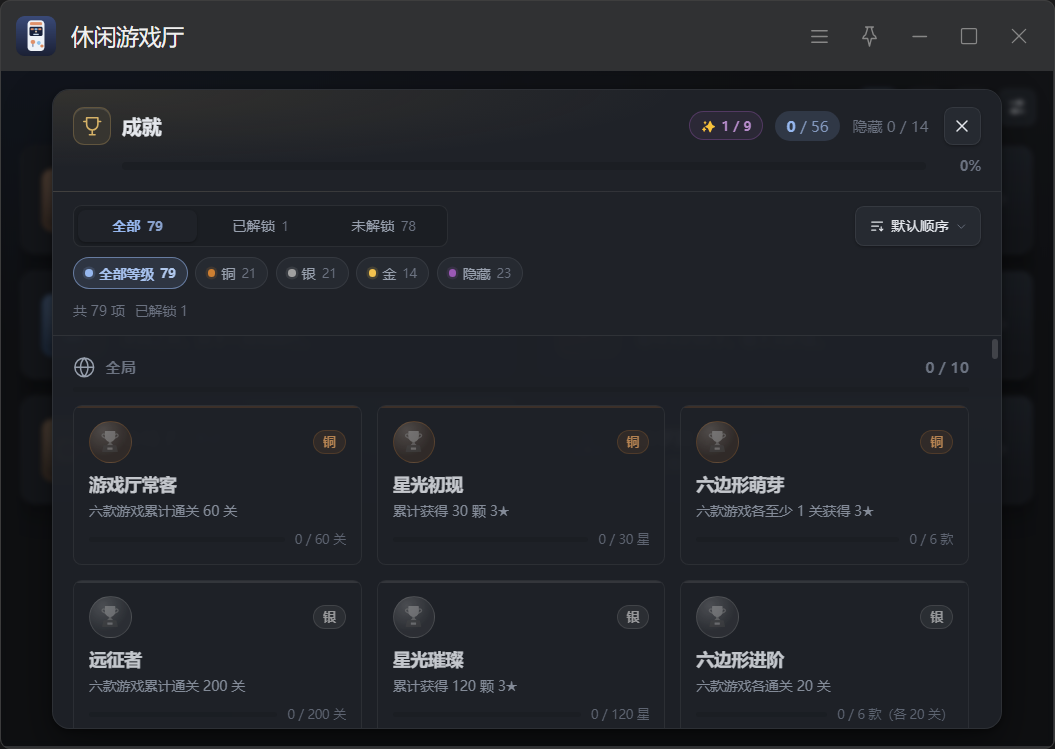Viewport: 1055px width, 749px height.
Task: Open the 游戏厅常客 achievement title
Action: [x=133, y=485]
